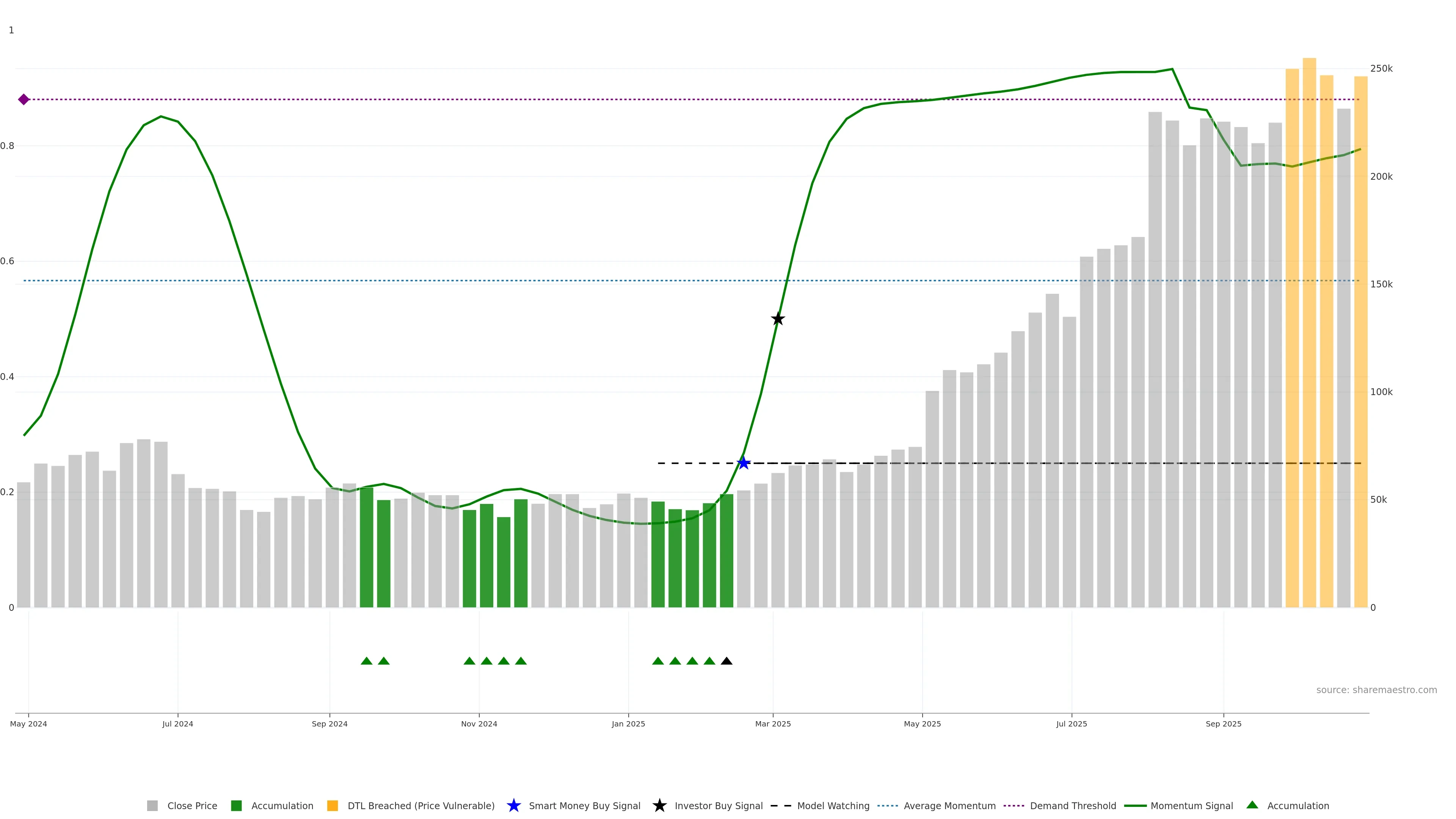The width and height of the screenshot is (1456, 819).
Task: Toggle DTL Breached legend entry
Action: [x=420, y=805]
